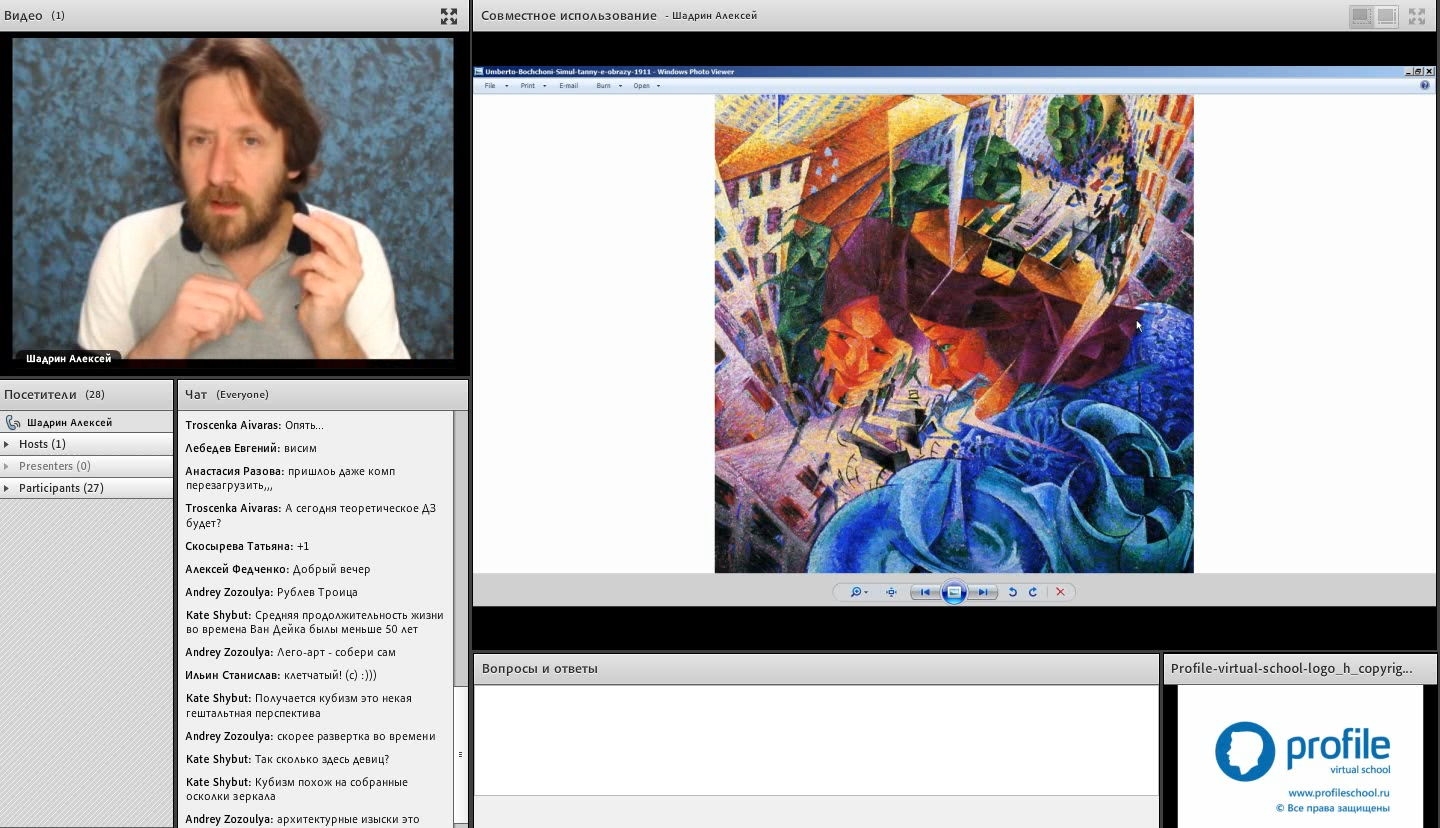Image resolution: width=1440 pixels, height=828 pixels.
Task: Open Photo Viewer help question mark icon
Action: point(1425,86)
